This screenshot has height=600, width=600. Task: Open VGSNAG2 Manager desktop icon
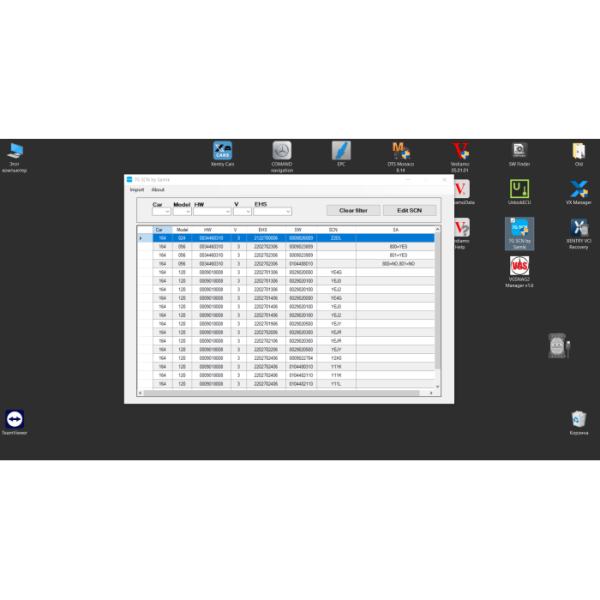coord(519,268)
